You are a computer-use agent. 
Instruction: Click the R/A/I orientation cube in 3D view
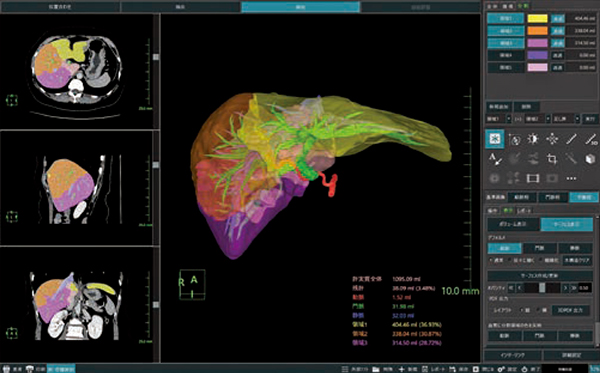192,284
